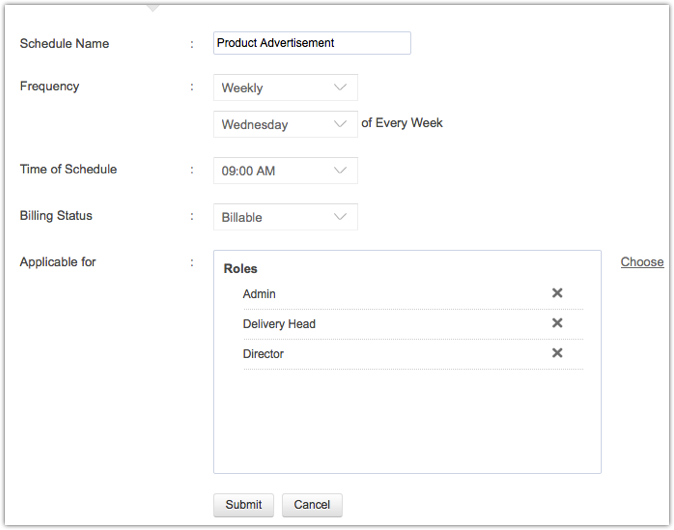
Task: Remove the Director role
Action: (x=557, y=353)
